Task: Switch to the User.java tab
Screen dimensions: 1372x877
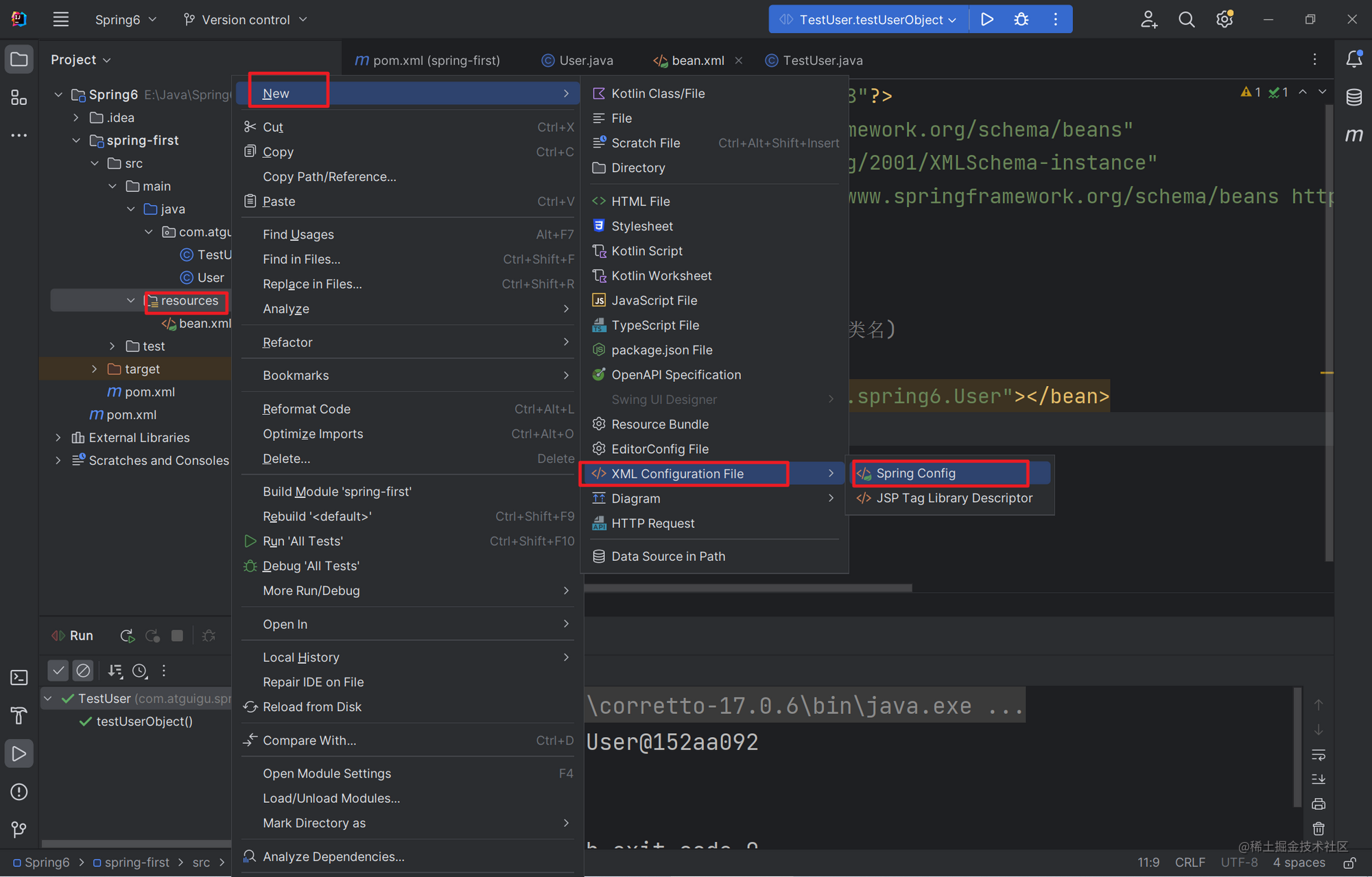Action: tap(585, 60)
